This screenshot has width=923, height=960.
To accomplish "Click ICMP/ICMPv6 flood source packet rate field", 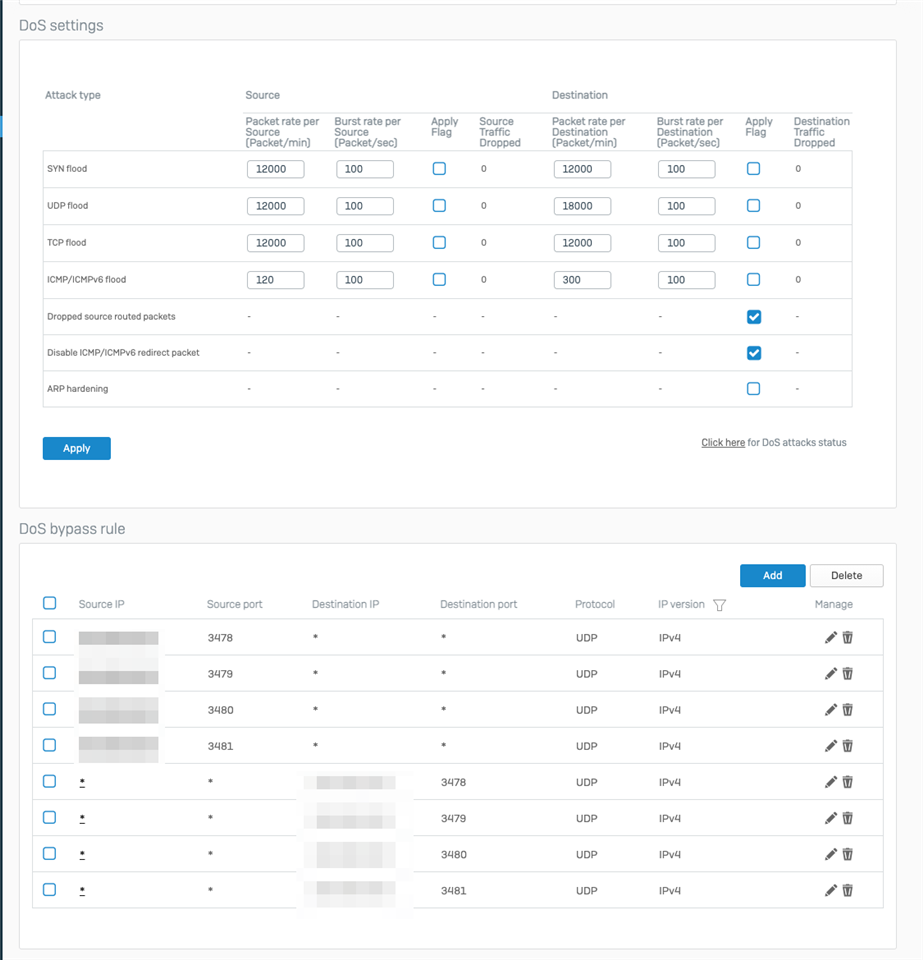I will (275, 280).
